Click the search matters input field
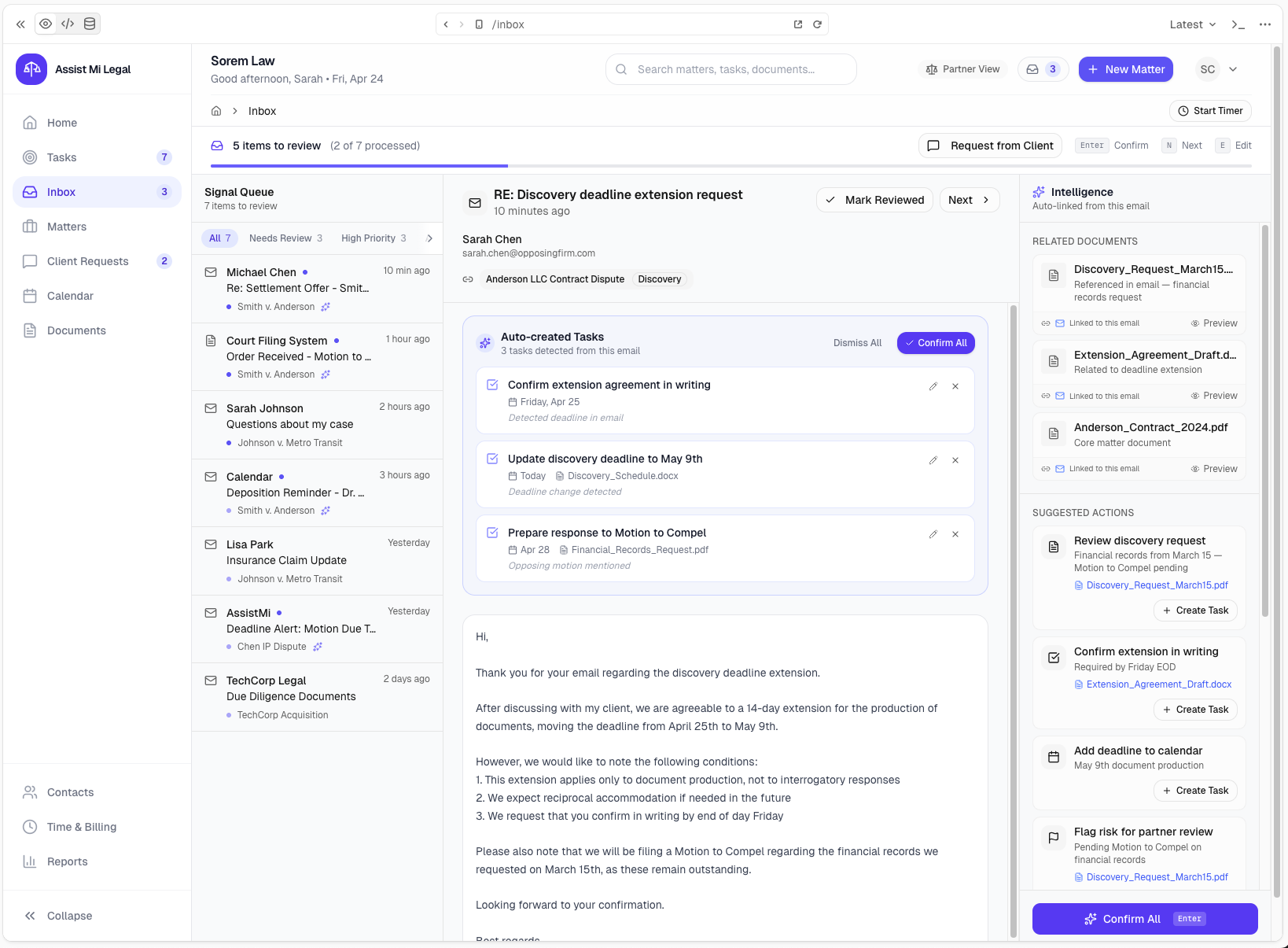 pyautogui.click(x=730, y=69)
